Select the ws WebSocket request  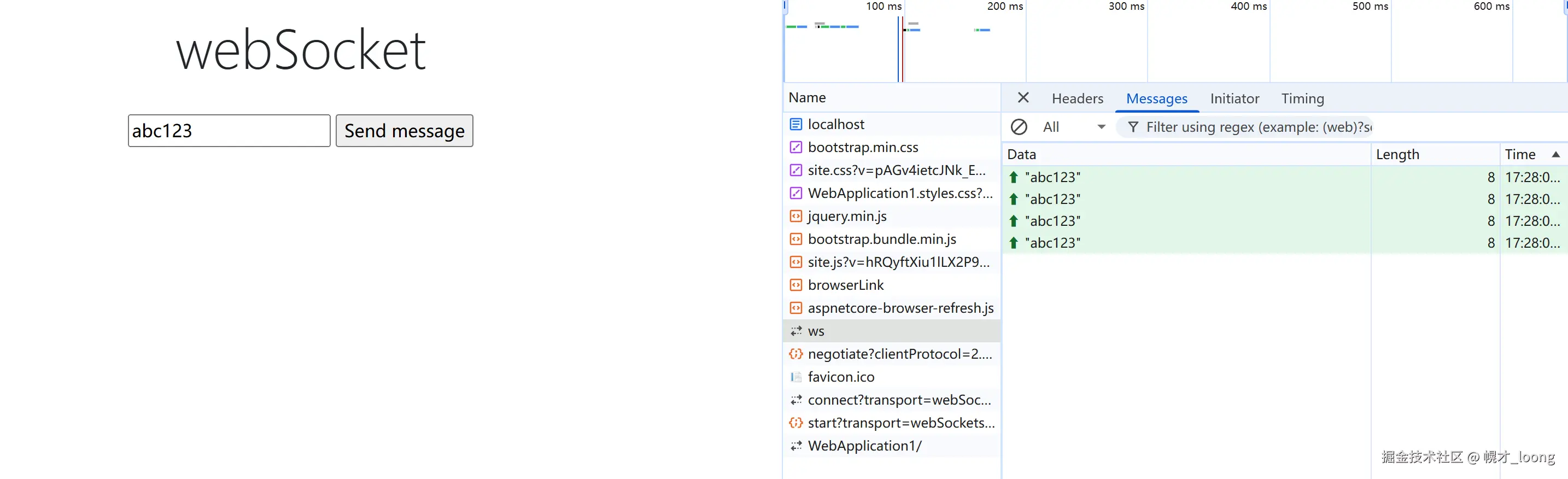tap(891, 331)
